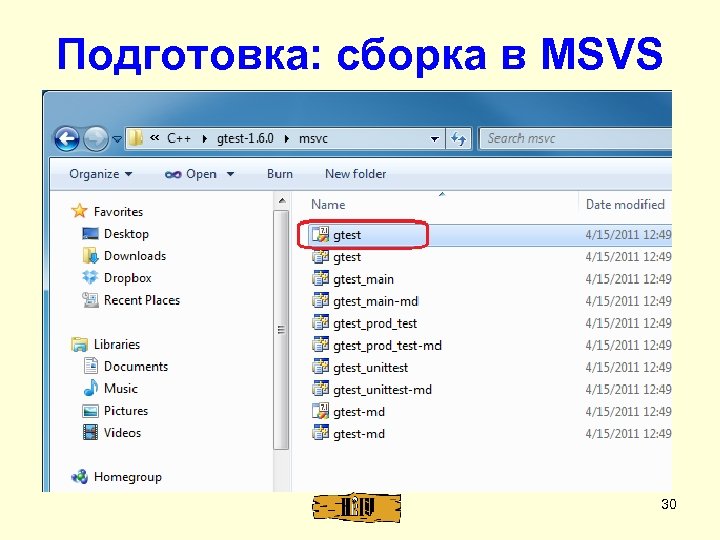The height and width of the screenshot is (540, 720).
Task: Click the gtest_prod_test-md file icon
Action: (321, 344)
